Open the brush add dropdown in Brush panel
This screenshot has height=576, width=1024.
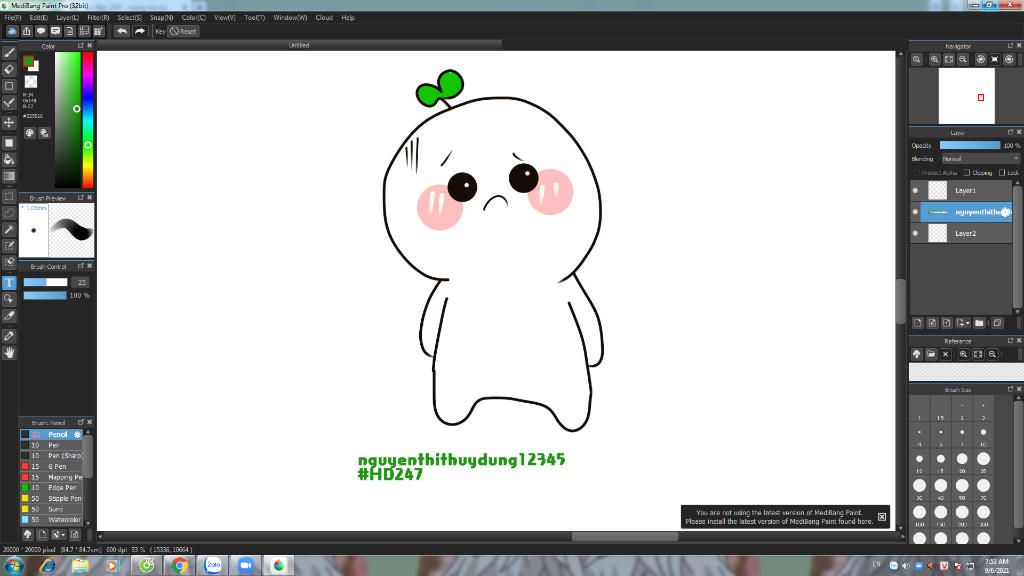(x=63, y=534)
